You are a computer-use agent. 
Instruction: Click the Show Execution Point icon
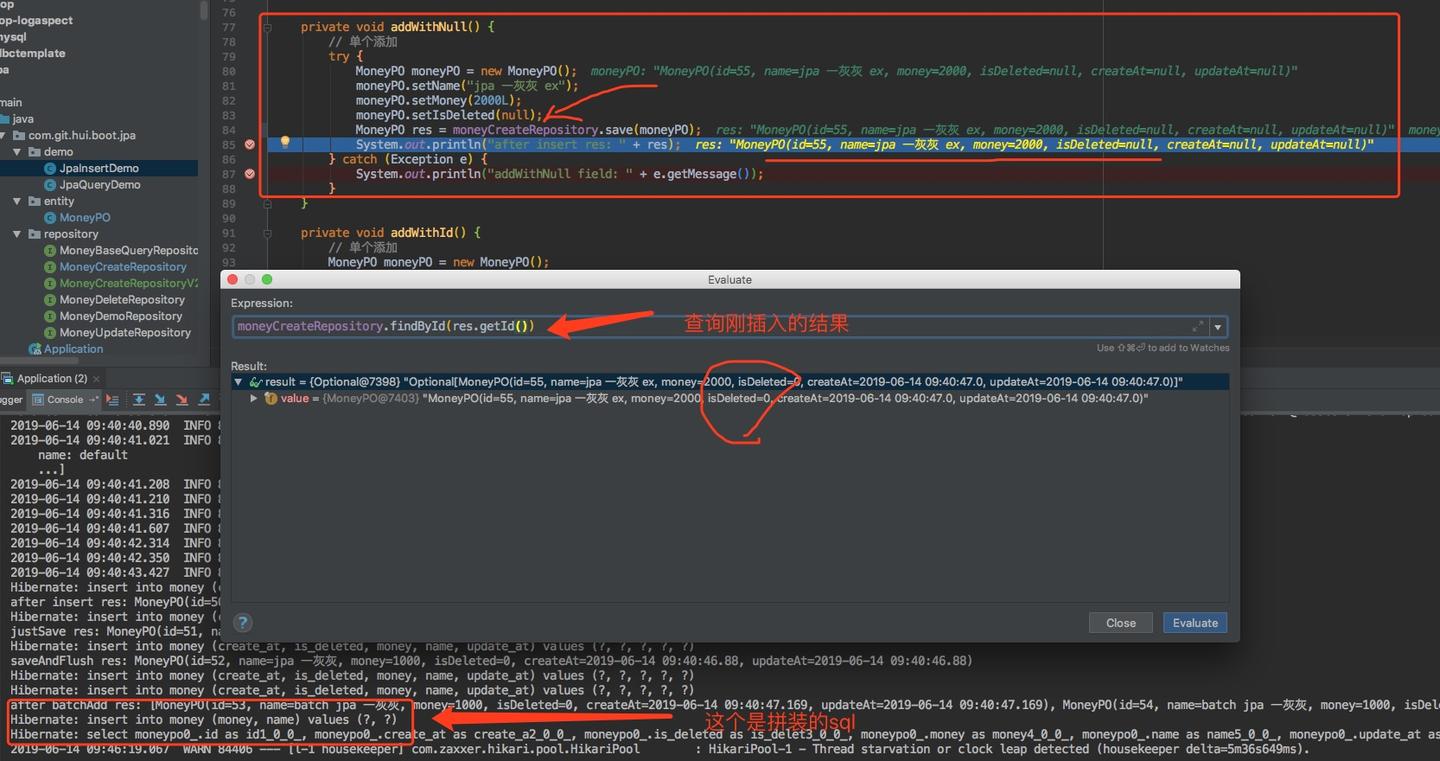(x=113, y=400)
